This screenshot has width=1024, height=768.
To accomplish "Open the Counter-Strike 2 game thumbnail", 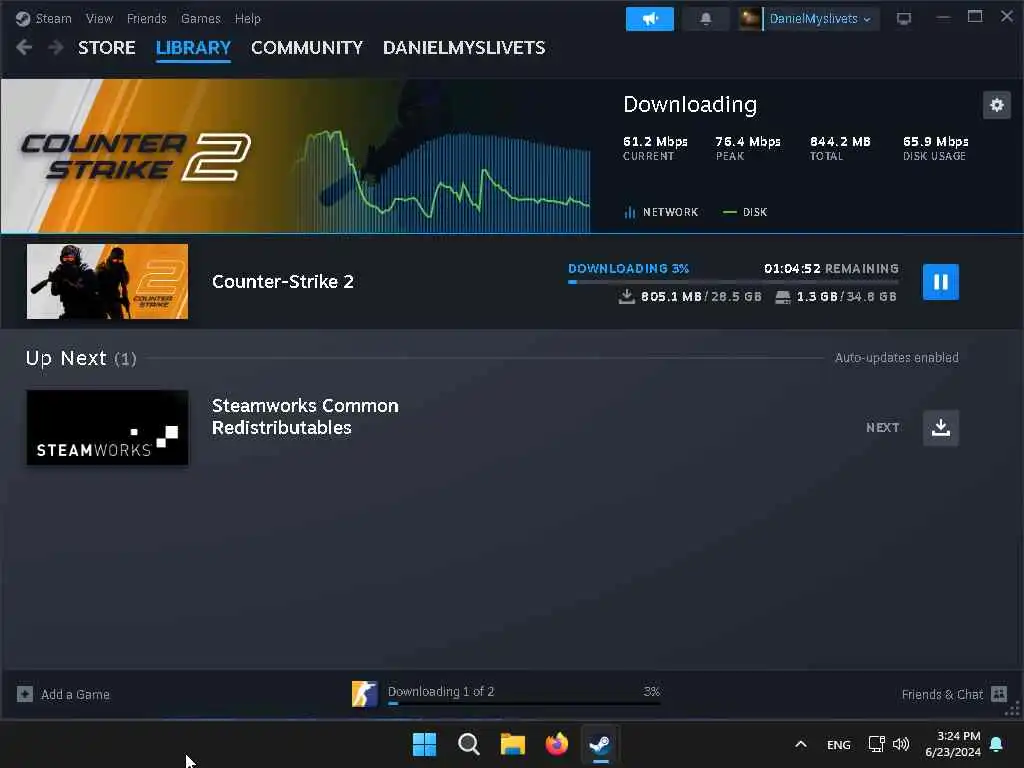I will 107,281.
